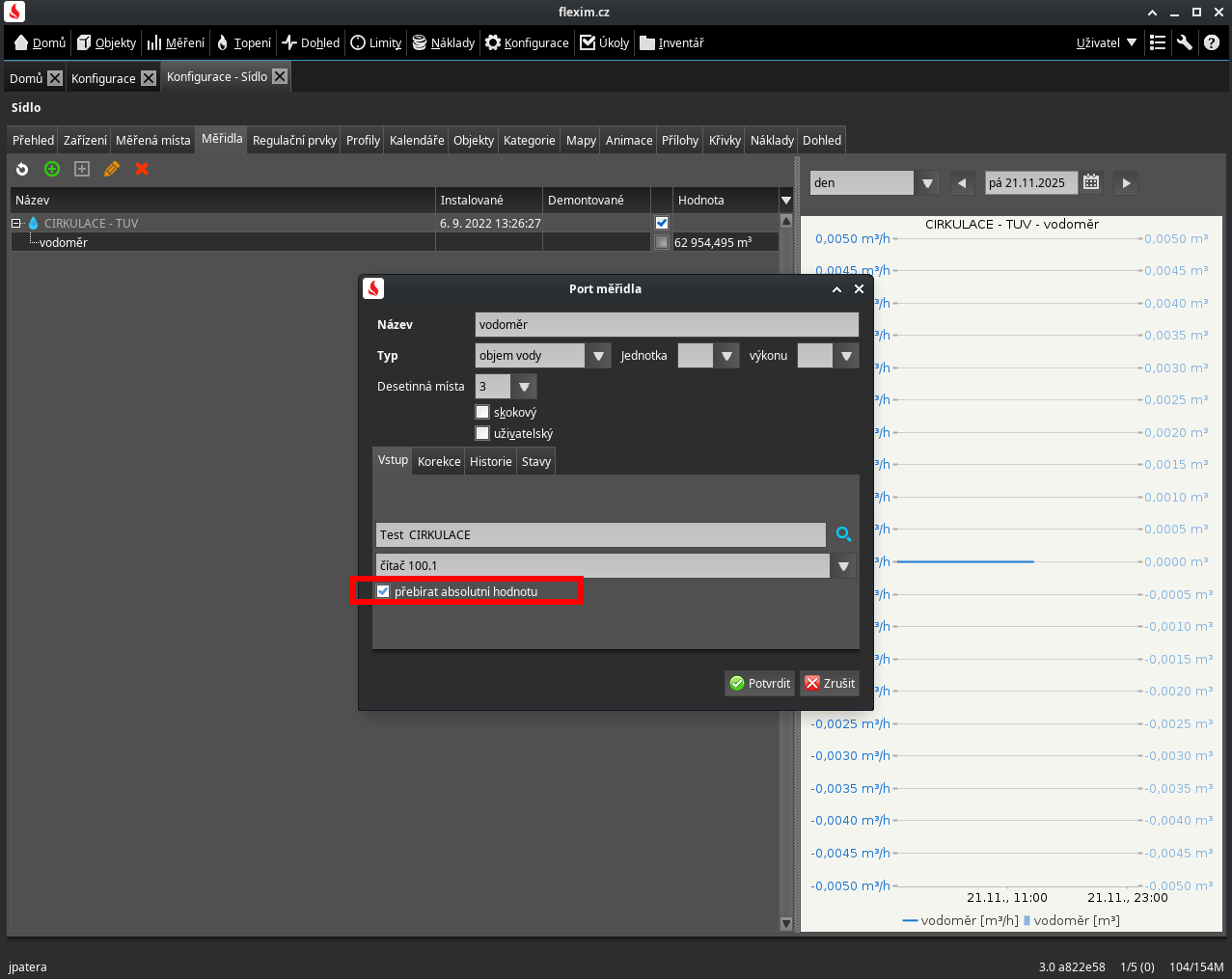Click the red X delete icon
1232x979 pixels.
(142, 169)
